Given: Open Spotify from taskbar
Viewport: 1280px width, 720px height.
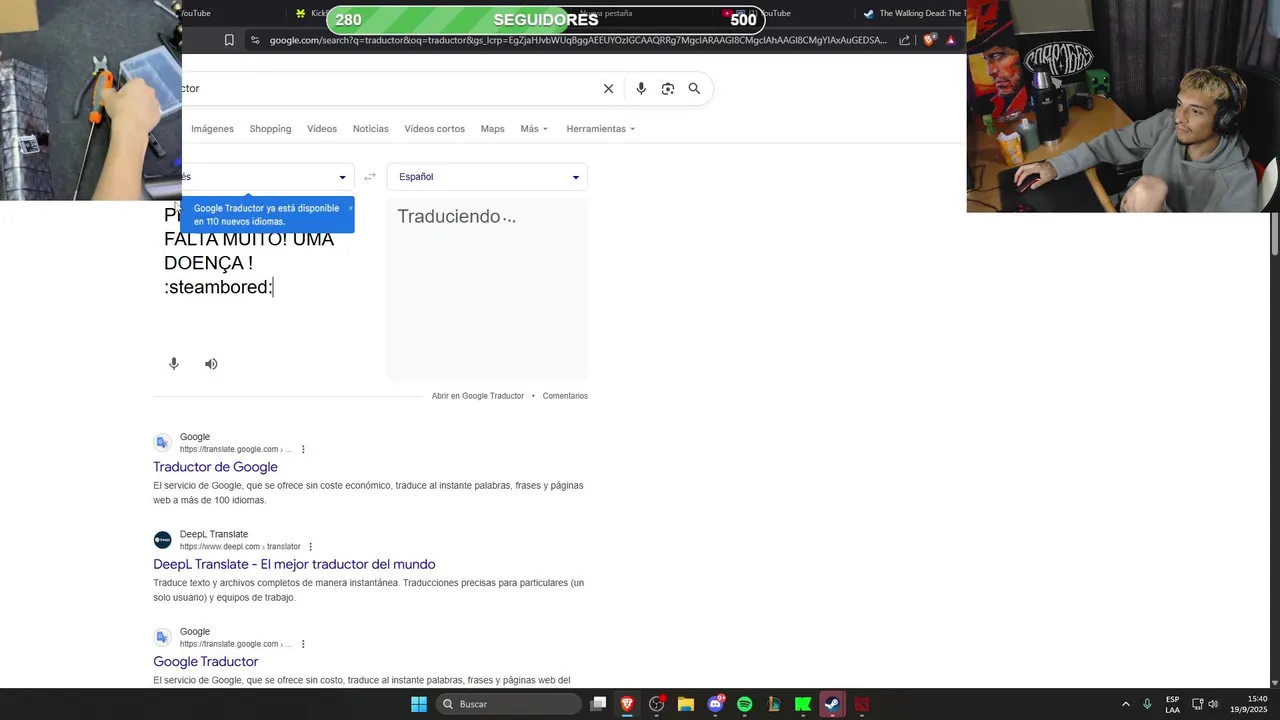Looking at the screenshot, I should 744,704.
